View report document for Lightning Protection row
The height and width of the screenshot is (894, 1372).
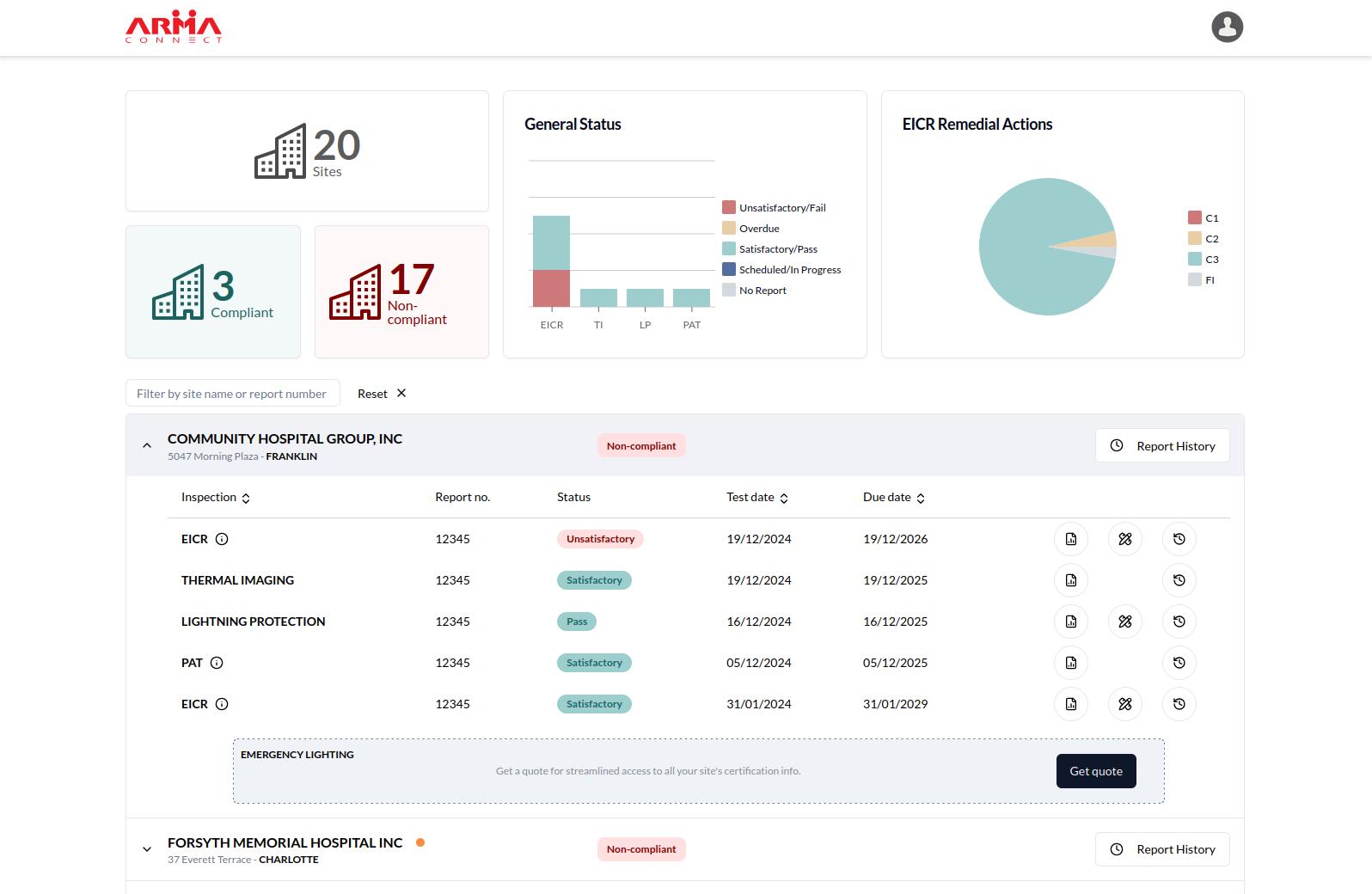click(1071, 622)
